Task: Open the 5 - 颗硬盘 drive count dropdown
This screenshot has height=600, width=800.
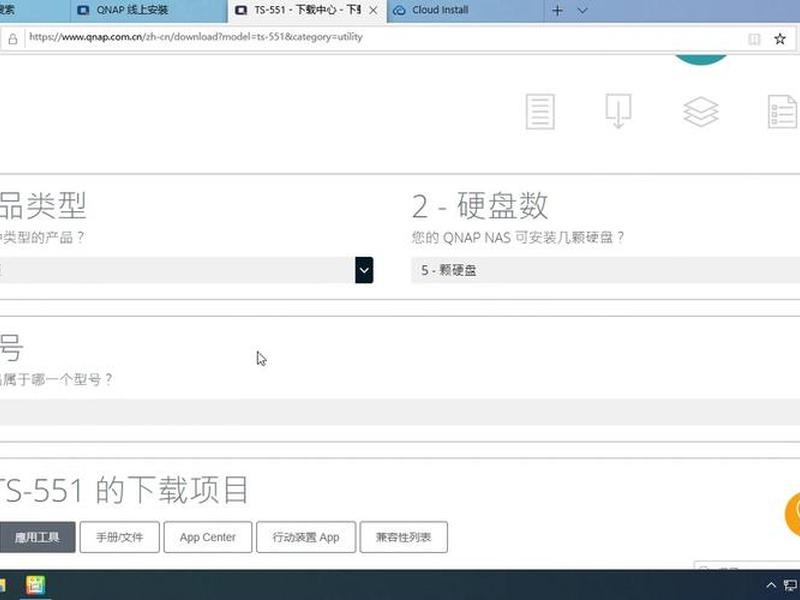Action: tap(605, 270)
